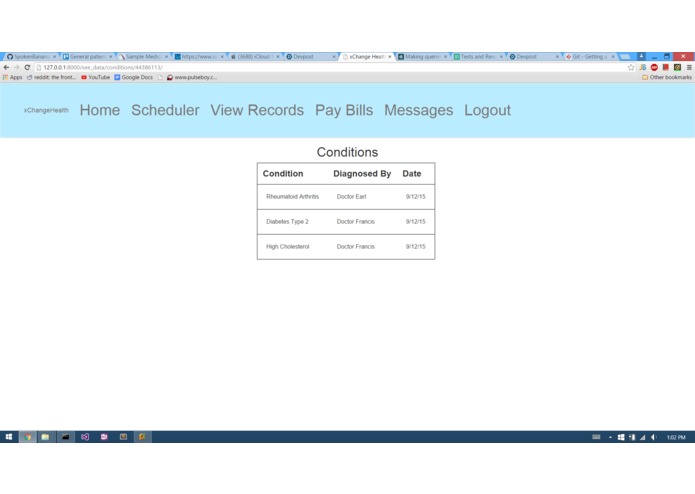Click the network signal tray icon
Image resolution: width=695 pixels, height=494 pixels.
point(643,437)
